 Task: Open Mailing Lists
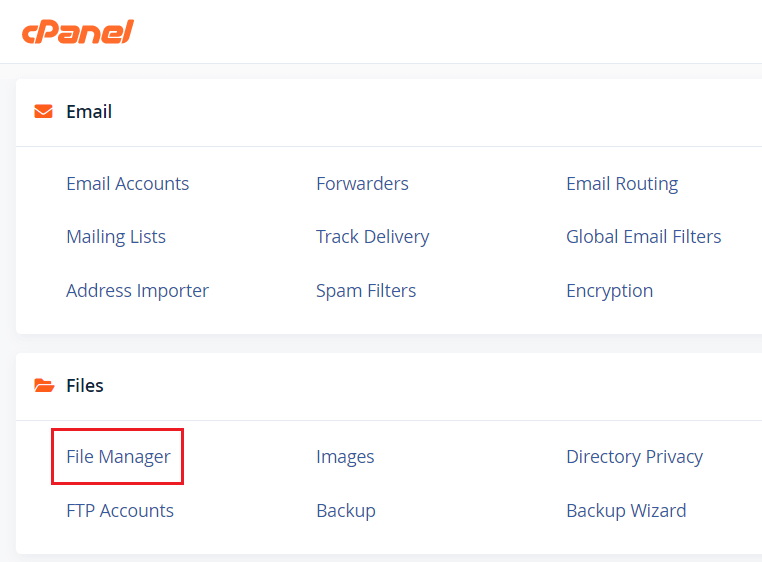click(116, 237)
